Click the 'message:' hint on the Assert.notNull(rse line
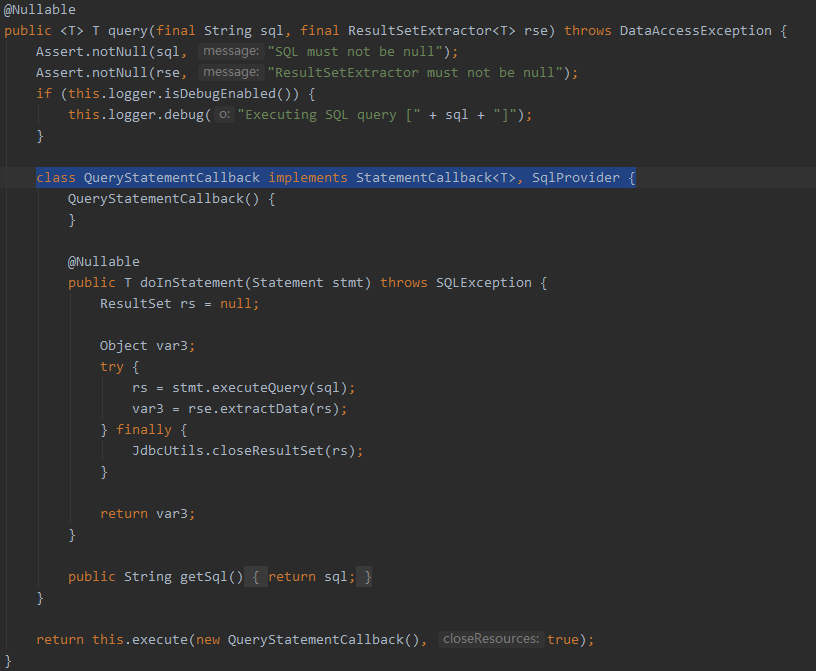The height and width of the screenshot is (671, 816). click(x=231, y=72)
